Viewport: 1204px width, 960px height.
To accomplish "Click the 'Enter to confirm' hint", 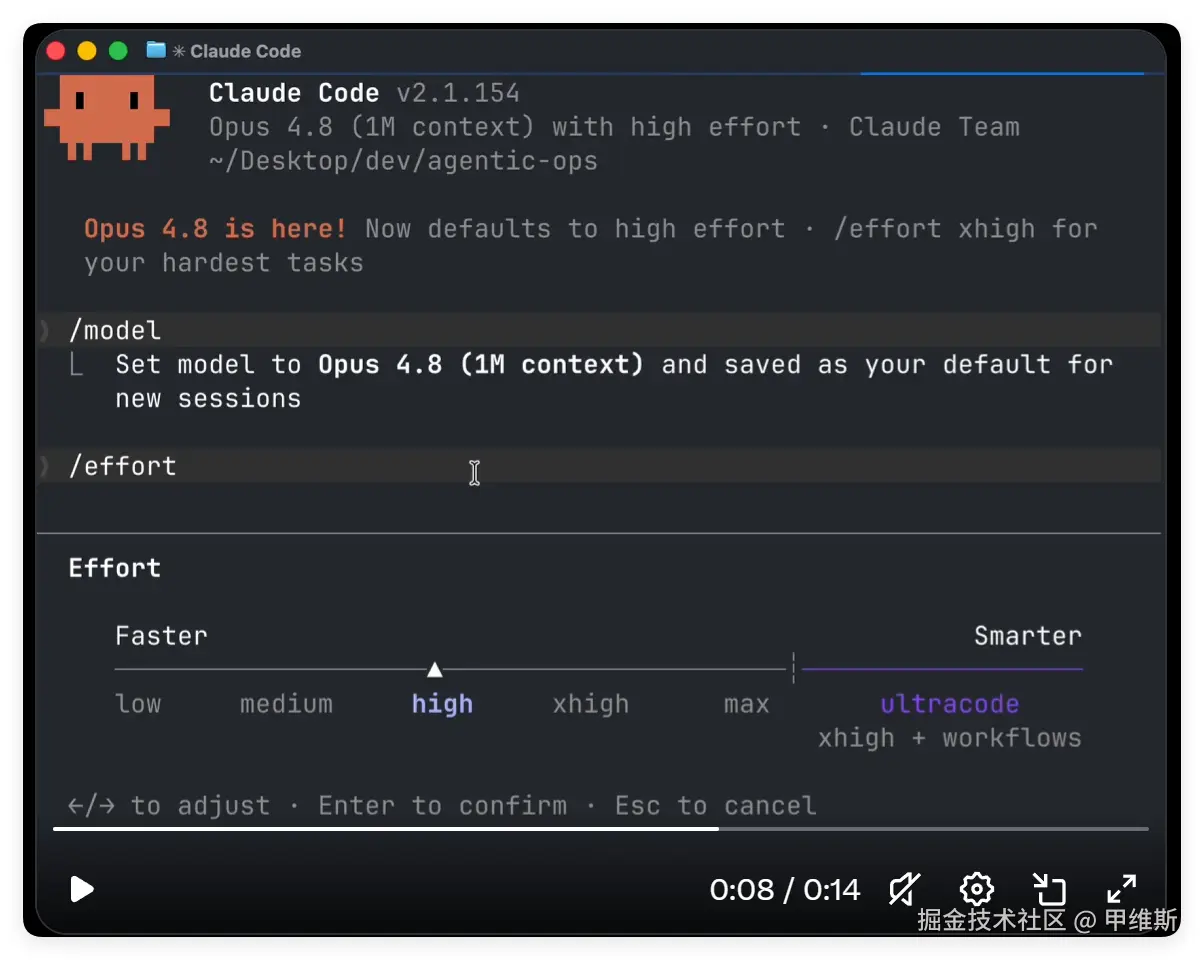I will point(442,806).
